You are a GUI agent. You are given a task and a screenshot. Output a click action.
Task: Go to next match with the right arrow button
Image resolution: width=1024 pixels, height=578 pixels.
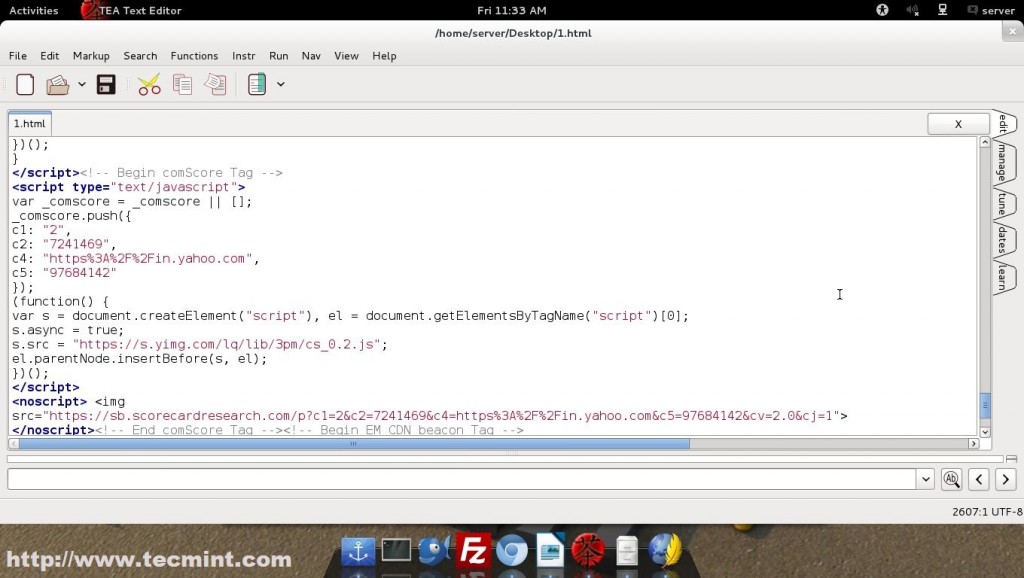pyautogui.click(x=1005, y=479)
